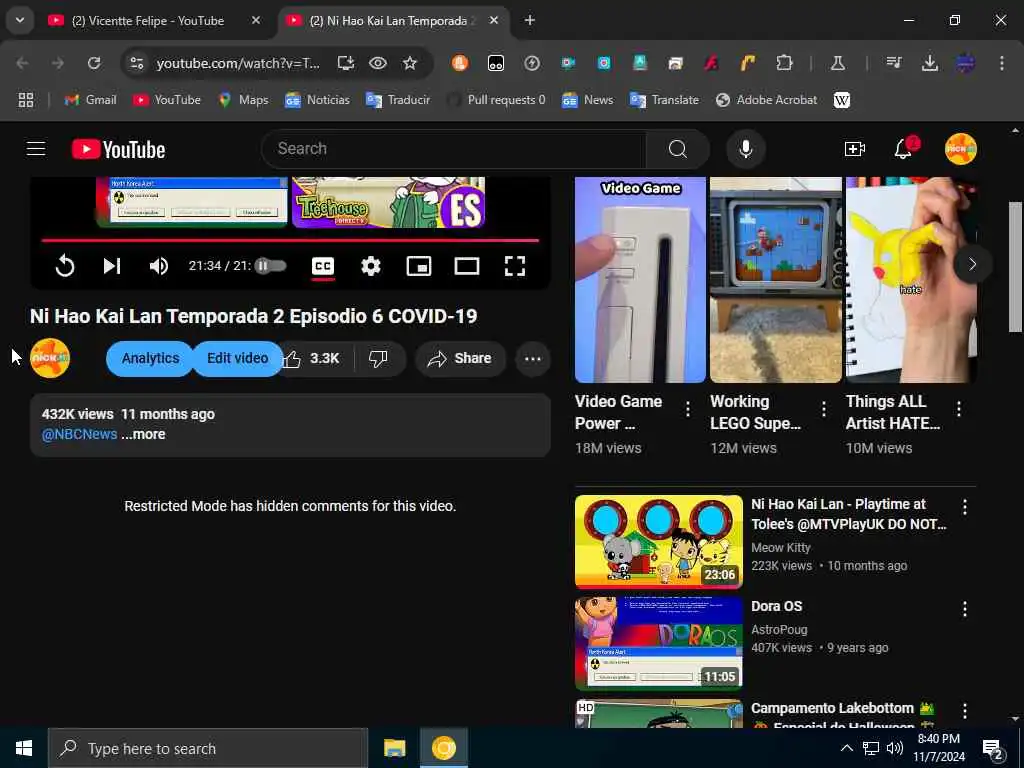Open the Maps bookmark

(x=244, y=100)
